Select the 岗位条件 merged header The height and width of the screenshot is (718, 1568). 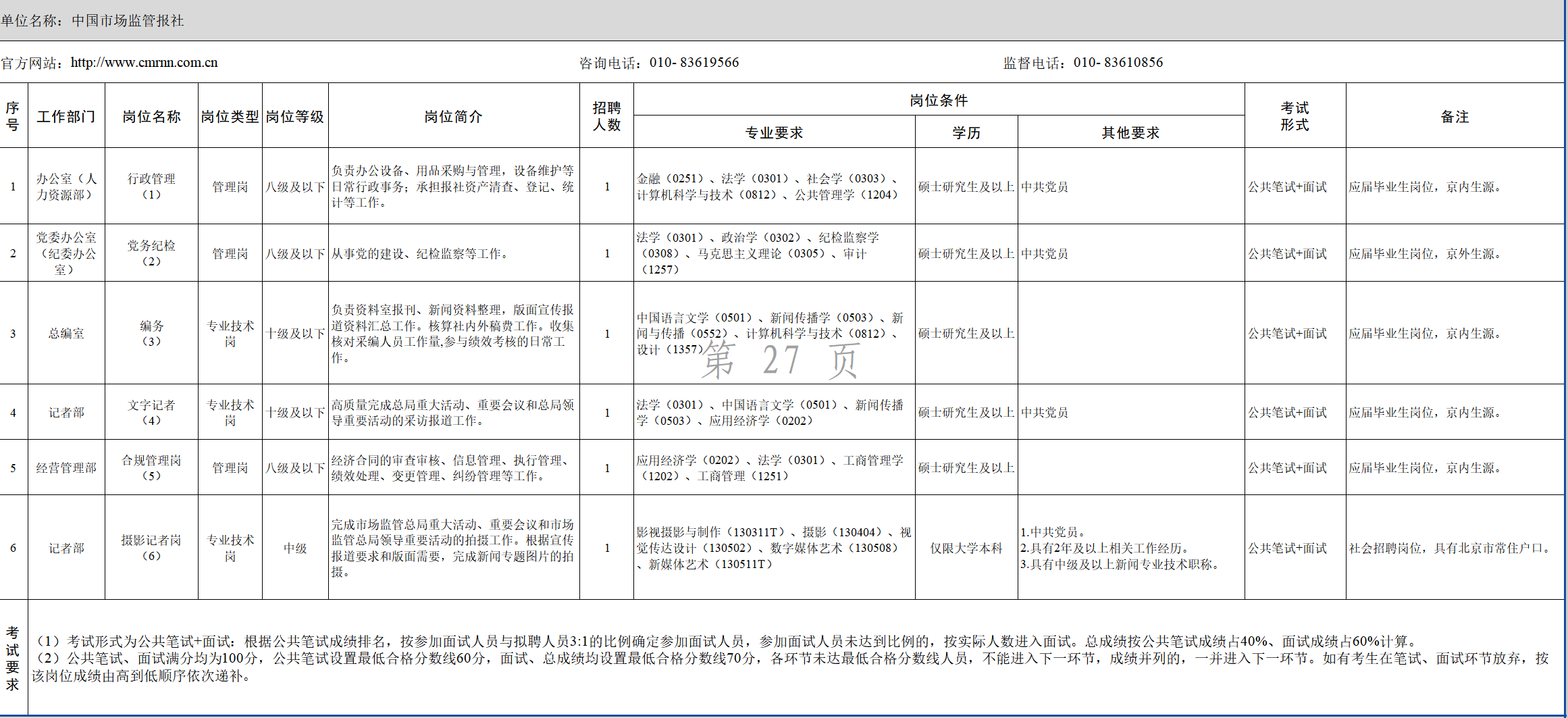coord(939,101)
